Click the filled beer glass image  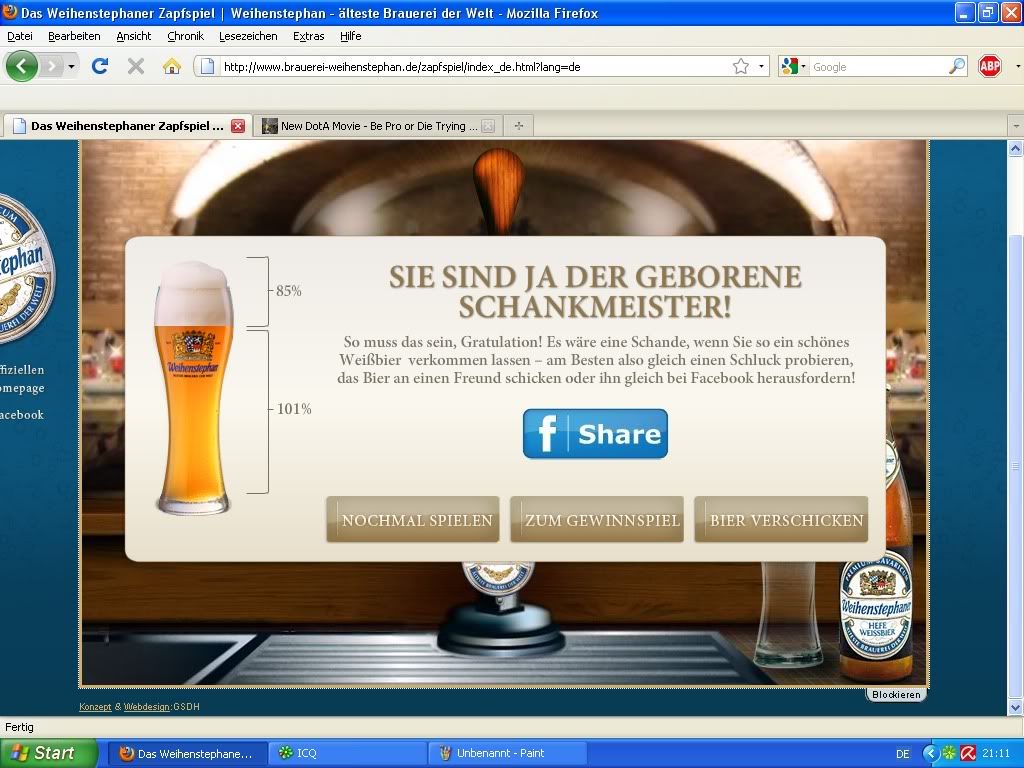[x=193, y=388]
